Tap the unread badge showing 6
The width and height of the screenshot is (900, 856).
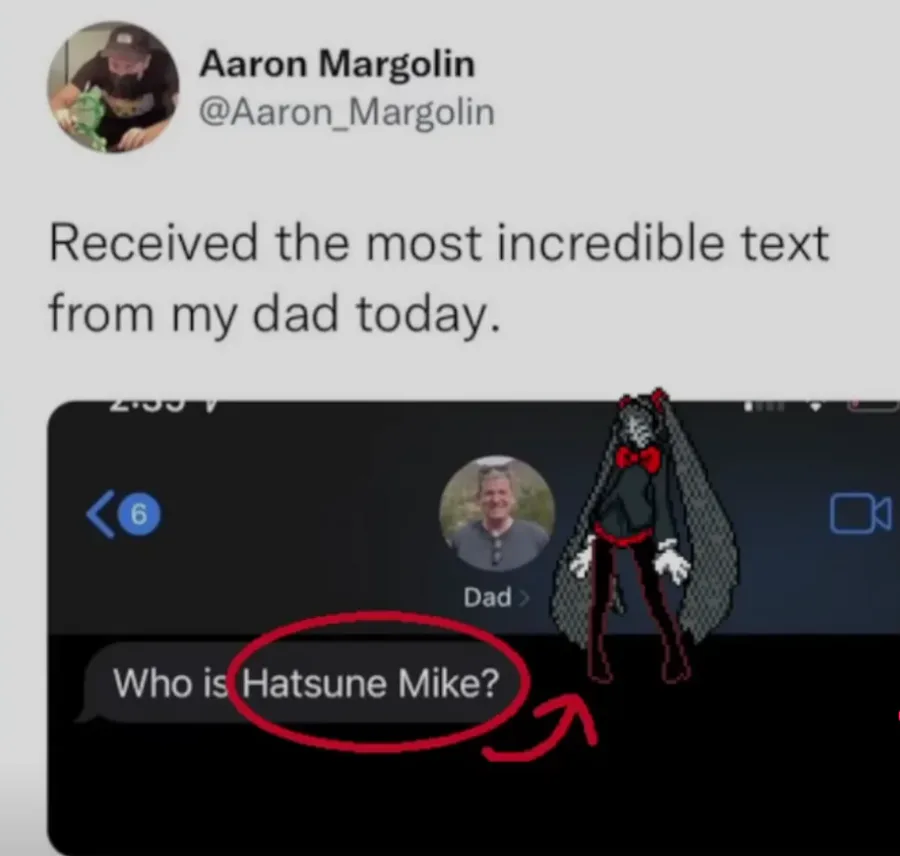139,514
